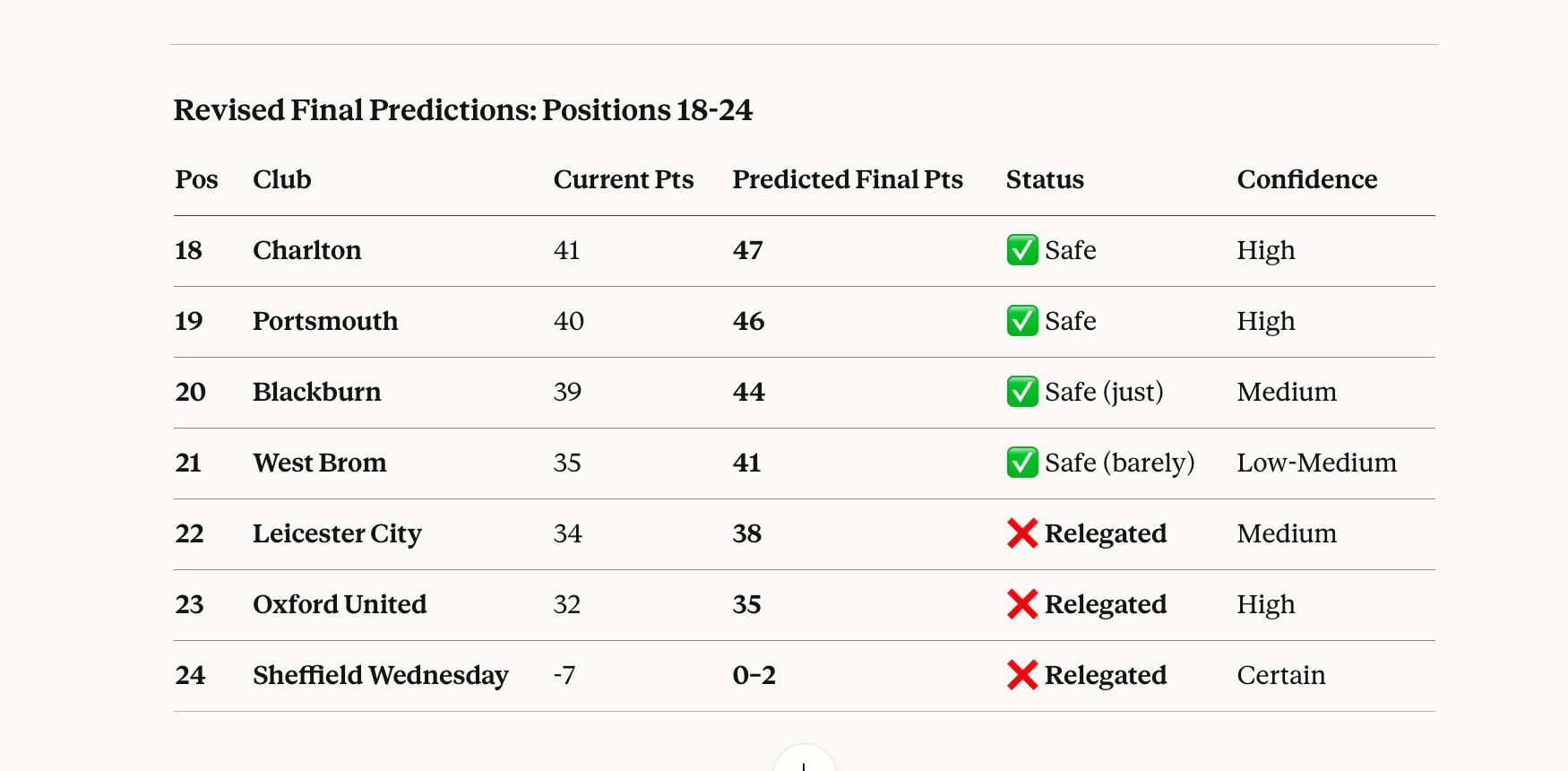Click the round scroll-down button at bottom

[x=804, y=758]
